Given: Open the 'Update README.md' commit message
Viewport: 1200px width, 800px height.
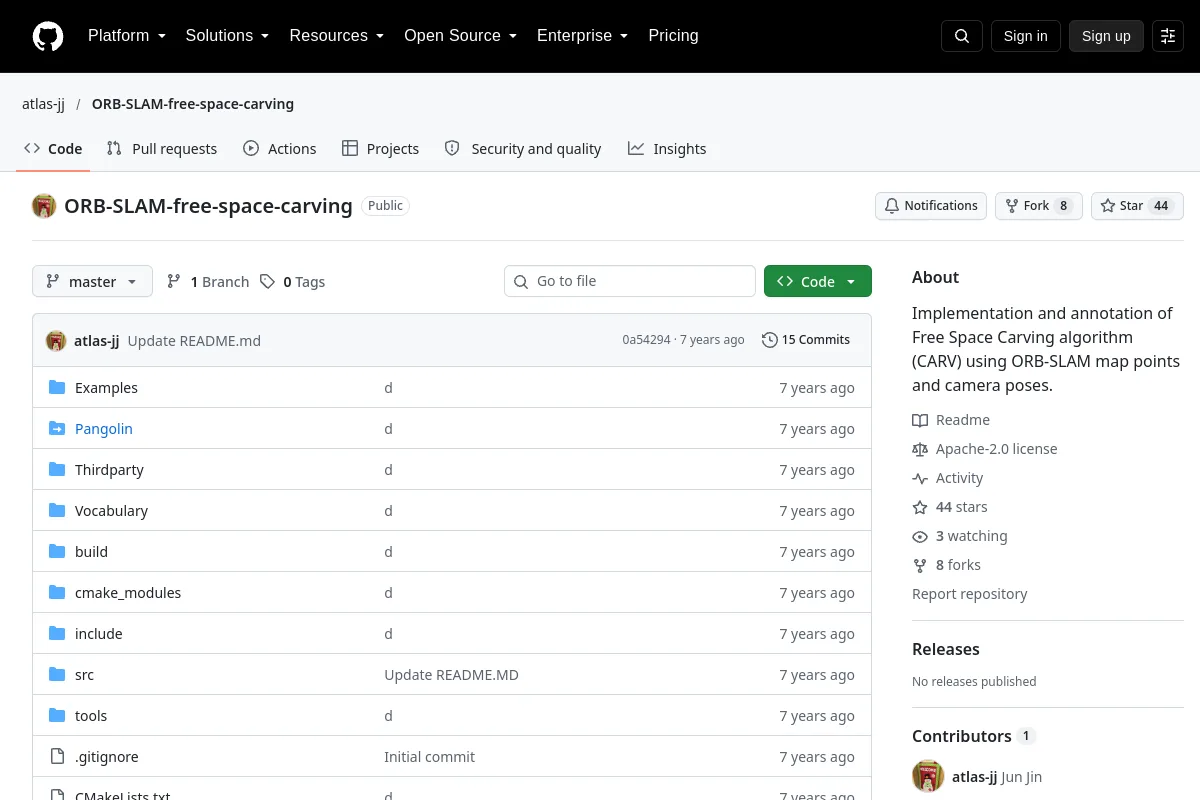Looking at the screenshot, I should pos(194,341).
